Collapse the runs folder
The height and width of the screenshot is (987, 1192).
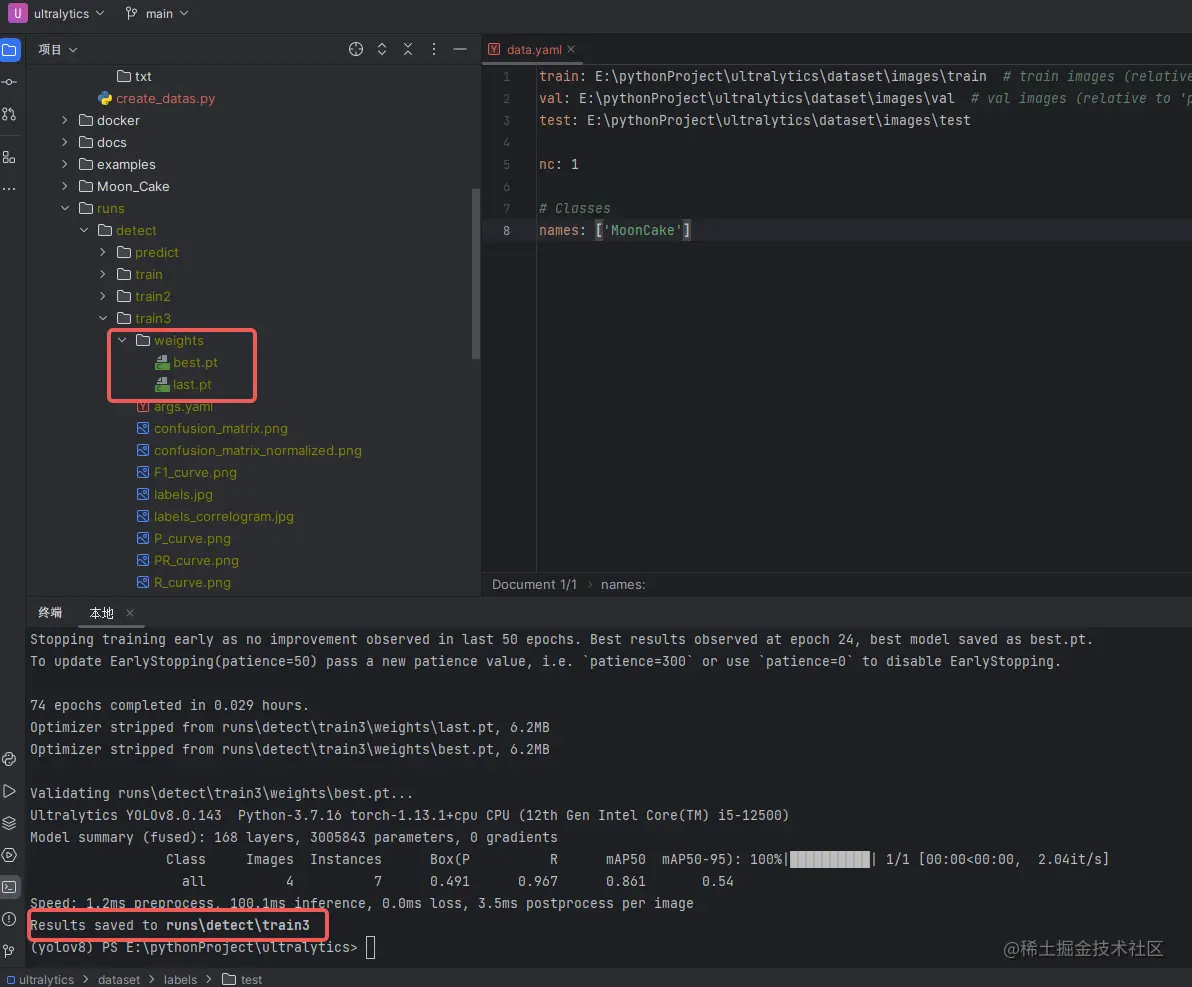[65, 208]
